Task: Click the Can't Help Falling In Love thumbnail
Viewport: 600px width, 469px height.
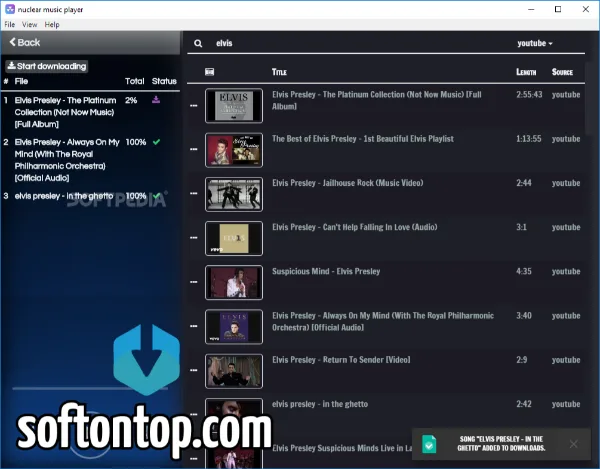Action: [234, 238]
